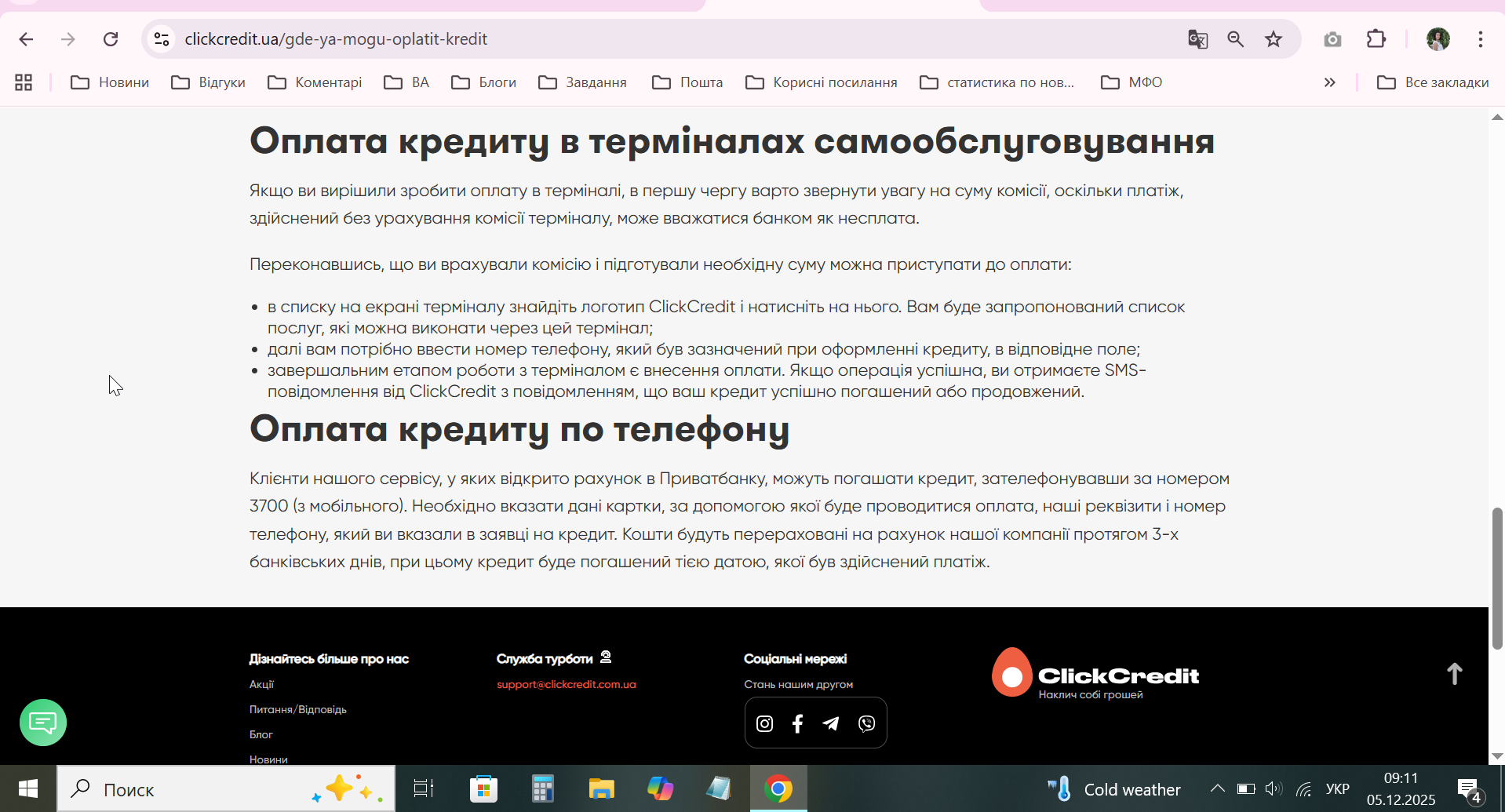This screenshot has width=1505, height=812.
Task: Open the Viber social link
Action: [866, 723]
